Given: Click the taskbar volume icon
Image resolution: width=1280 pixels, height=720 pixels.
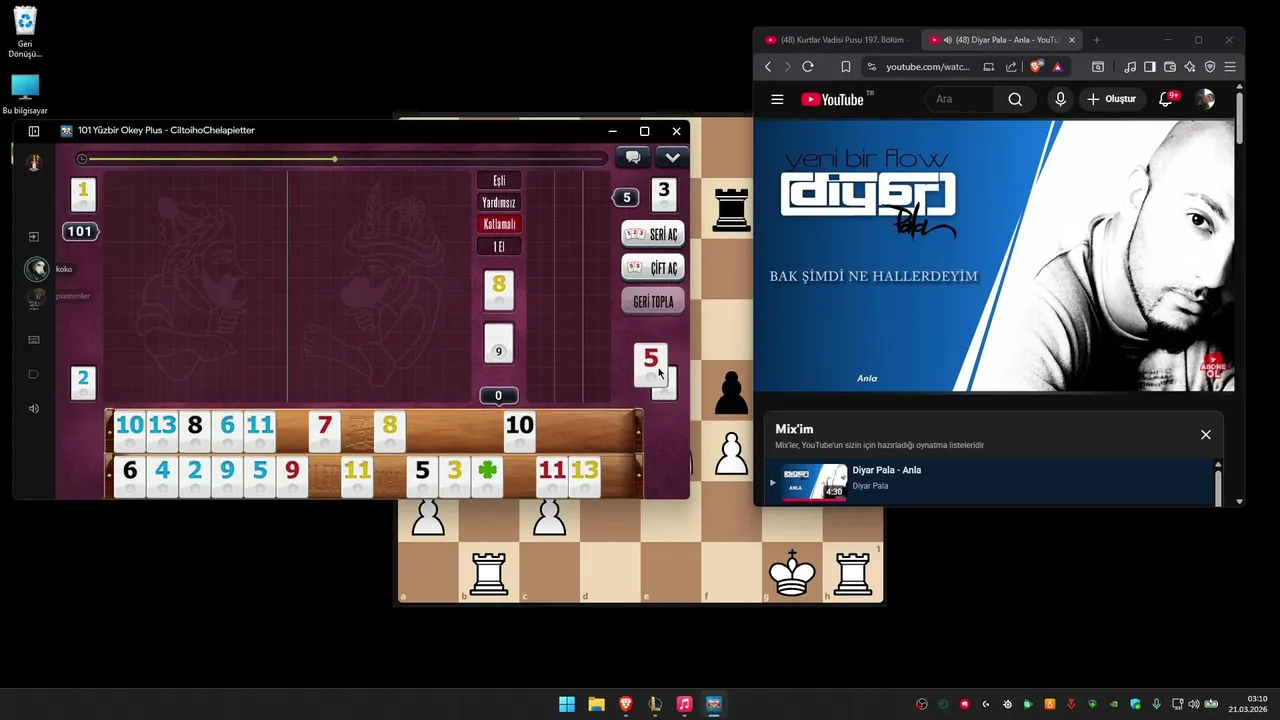Looking at the screenshot, I should pos(1193,704).
